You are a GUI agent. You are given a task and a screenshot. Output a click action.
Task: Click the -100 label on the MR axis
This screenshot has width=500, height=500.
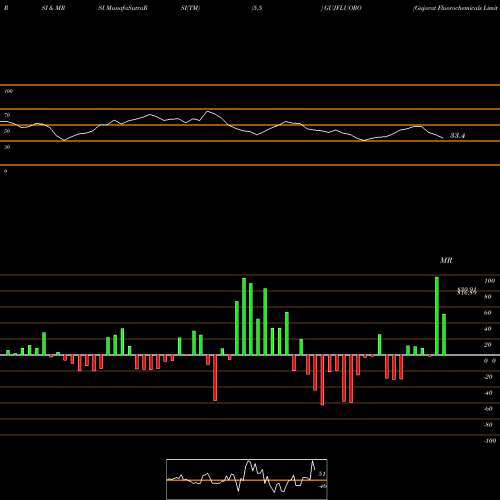tap(489, 441)
